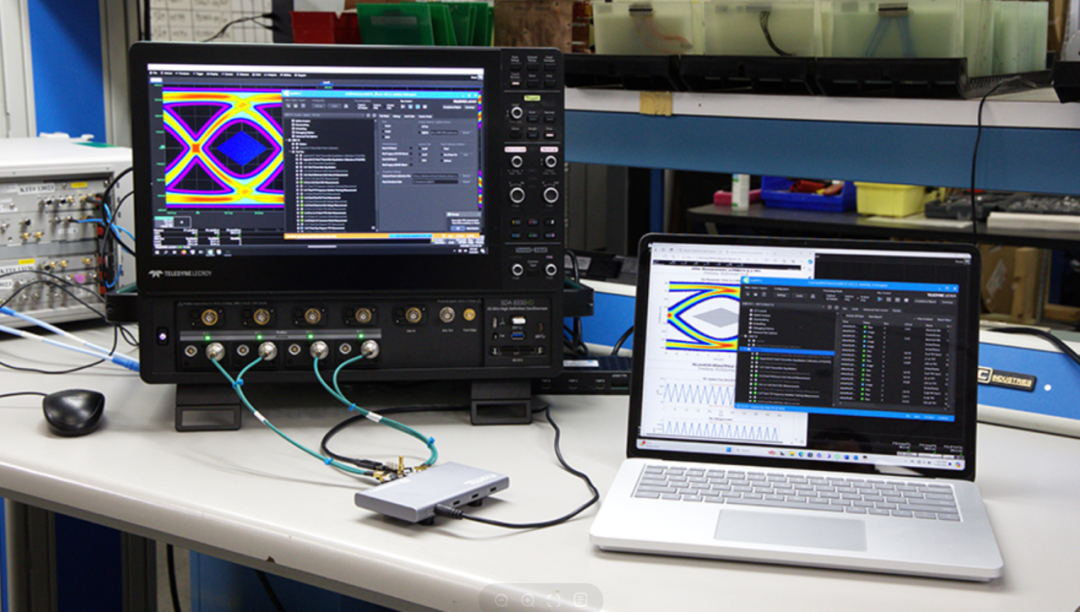Open the File menu on the oscilloscope screen
This screenshot has width=1080, height=612.
154,73
